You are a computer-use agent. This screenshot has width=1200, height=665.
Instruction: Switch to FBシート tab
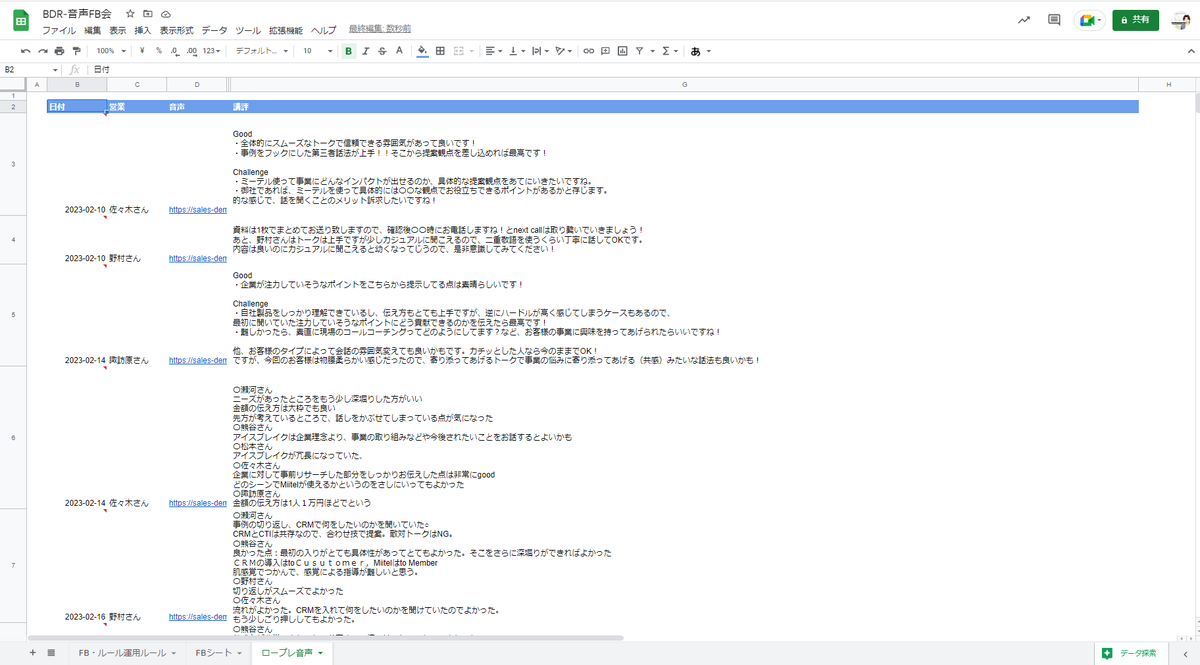(218, 653)
